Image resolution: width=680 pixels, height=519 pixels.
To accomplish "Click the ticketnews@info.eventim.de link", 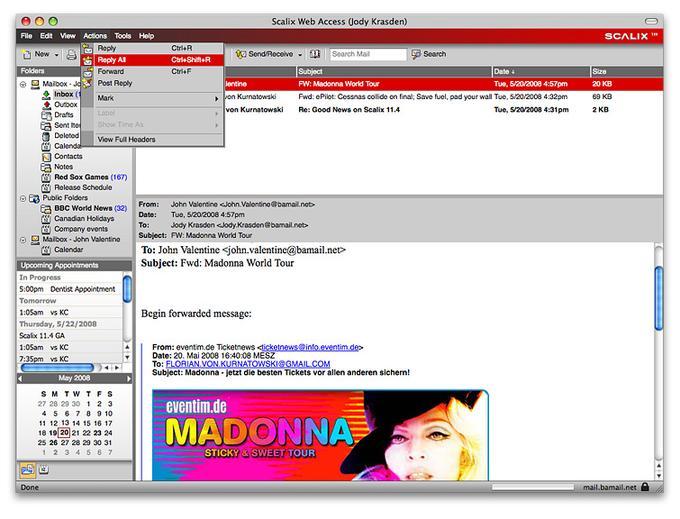I will click(310, 347).
